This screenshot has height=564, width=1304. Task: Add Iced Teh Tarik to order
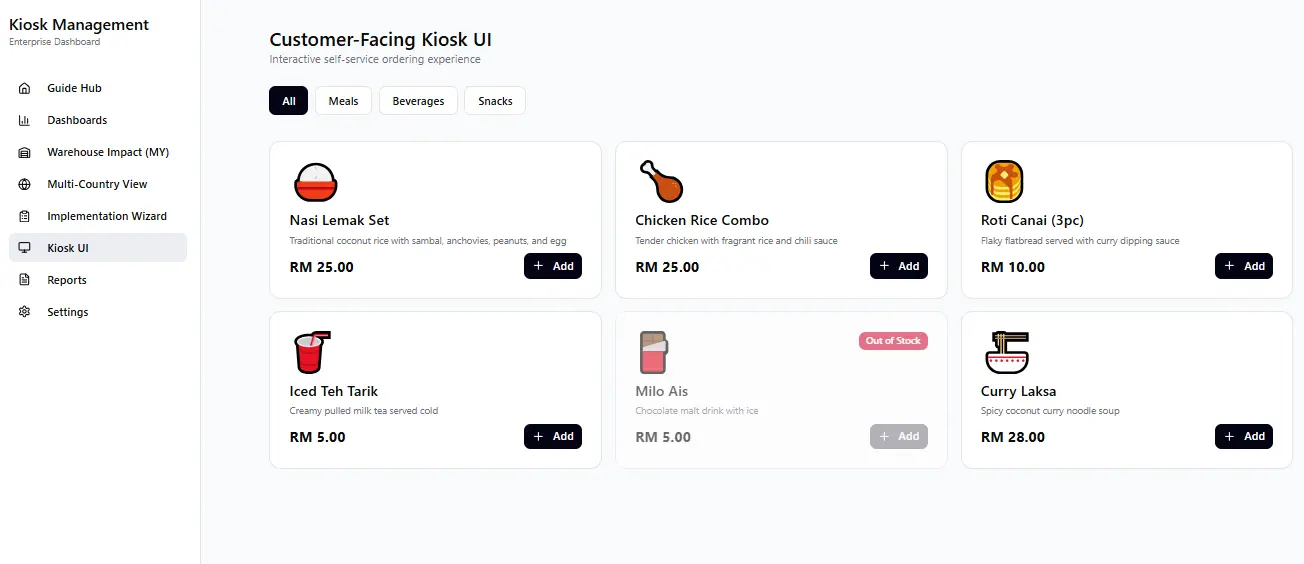(x=553, y=436)
